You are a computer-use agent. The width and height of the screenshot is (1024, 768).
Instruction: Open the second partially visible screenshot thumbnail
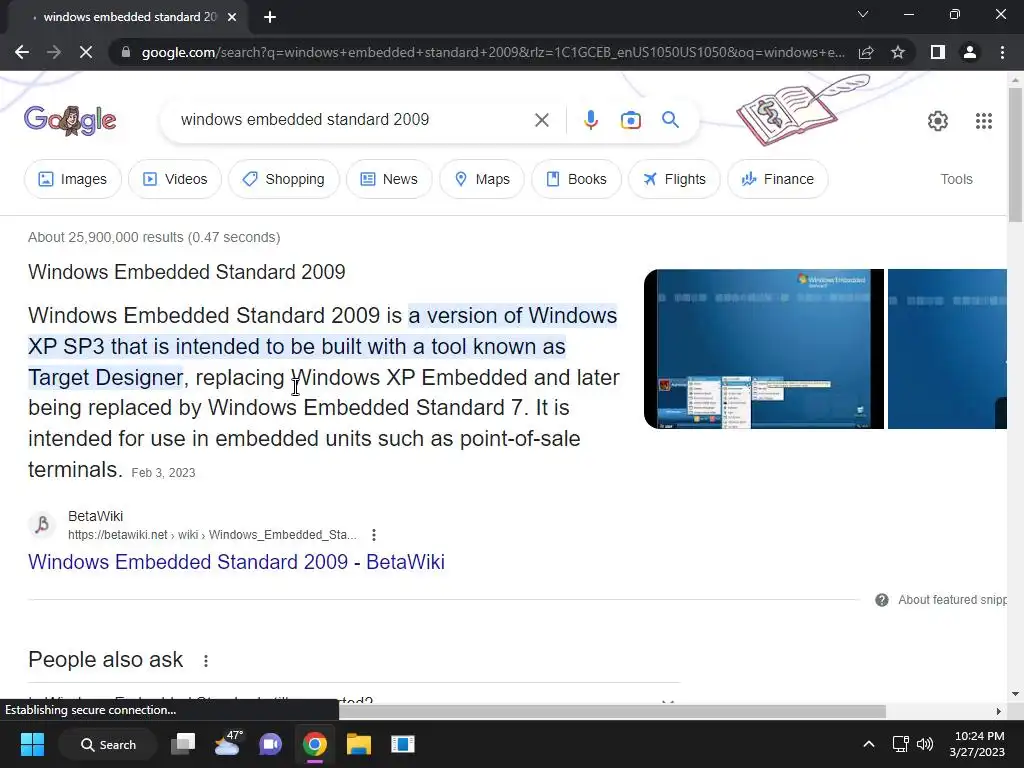point(947,349)
